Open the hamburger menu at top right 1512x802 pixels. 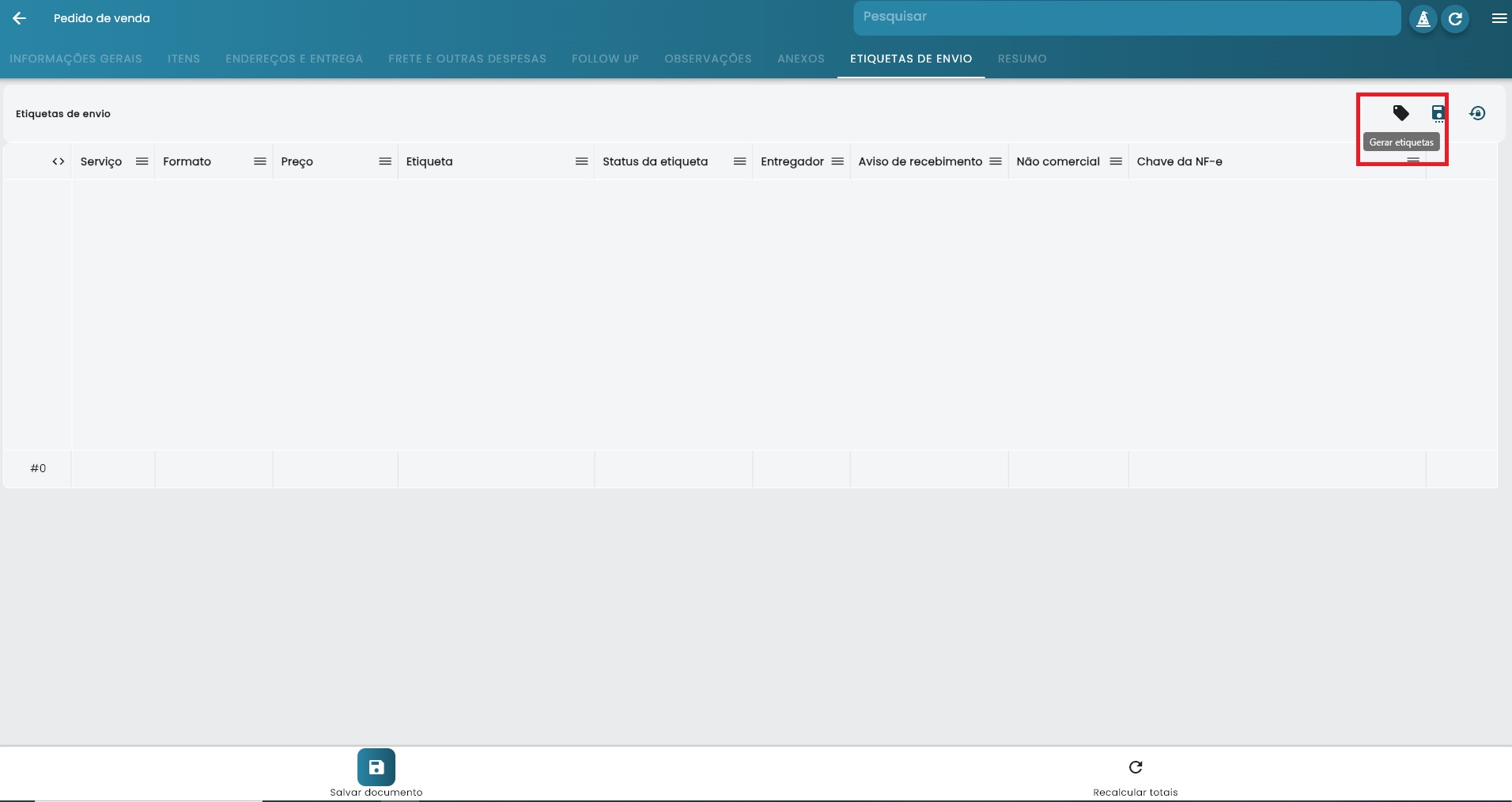click(1499, 18)
